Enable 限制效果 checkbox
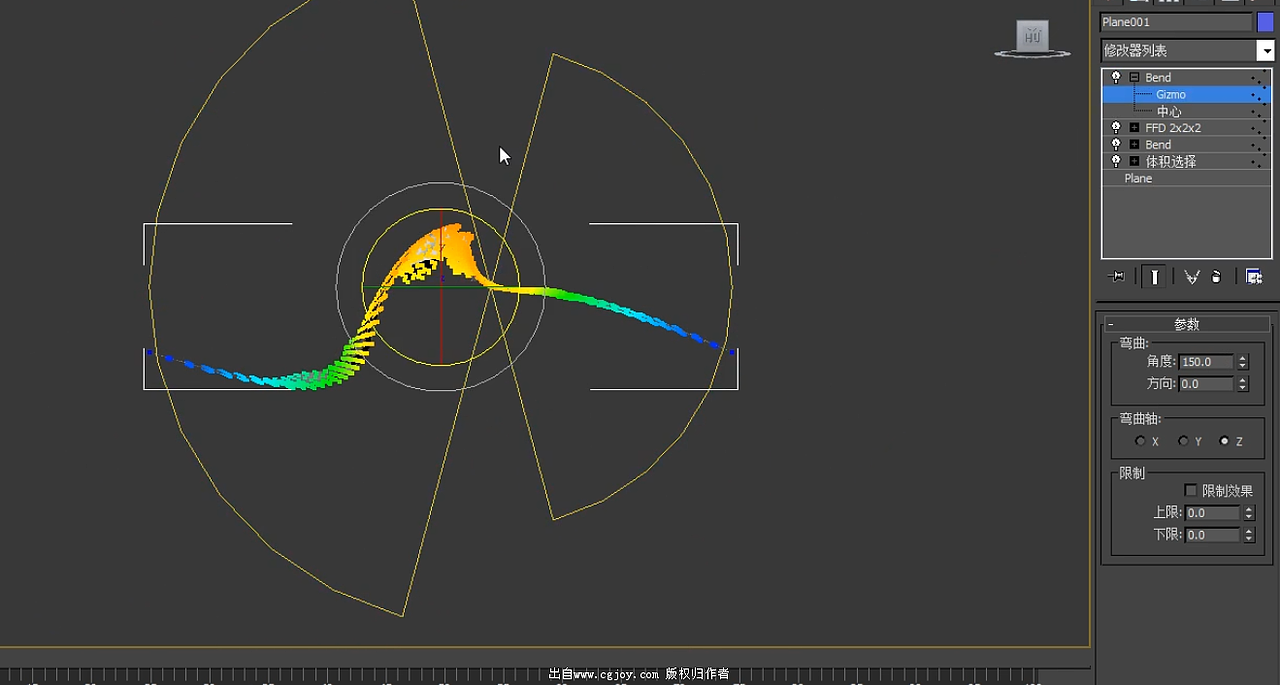Viewport: 1280px width, 685px height. tap(1191, 490)
